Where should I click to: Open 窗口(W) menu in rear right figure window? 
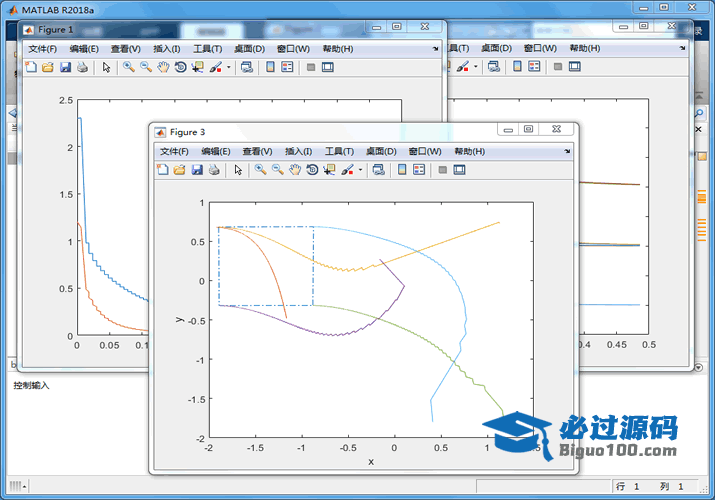pyautogui.click(x=540, y=48)
